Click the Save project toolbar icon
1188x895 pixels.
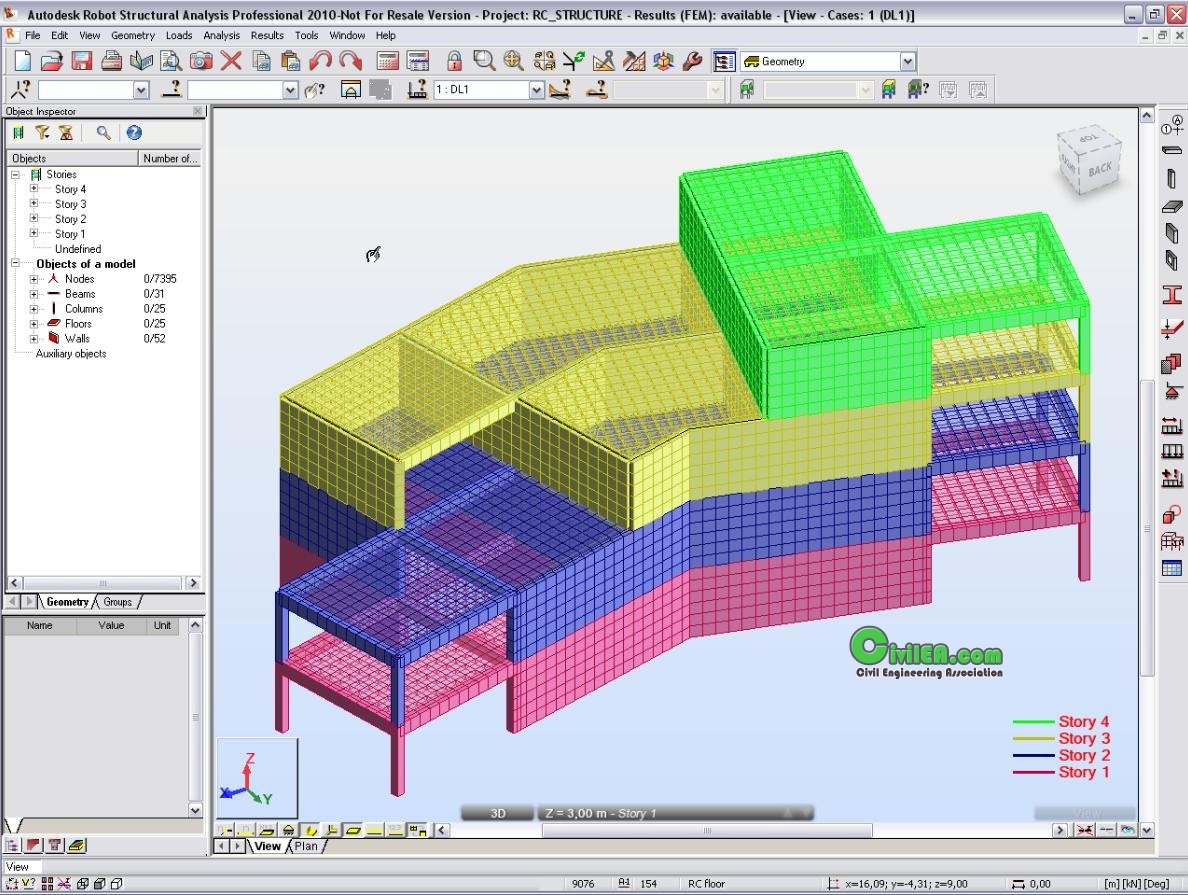(81, 61)
